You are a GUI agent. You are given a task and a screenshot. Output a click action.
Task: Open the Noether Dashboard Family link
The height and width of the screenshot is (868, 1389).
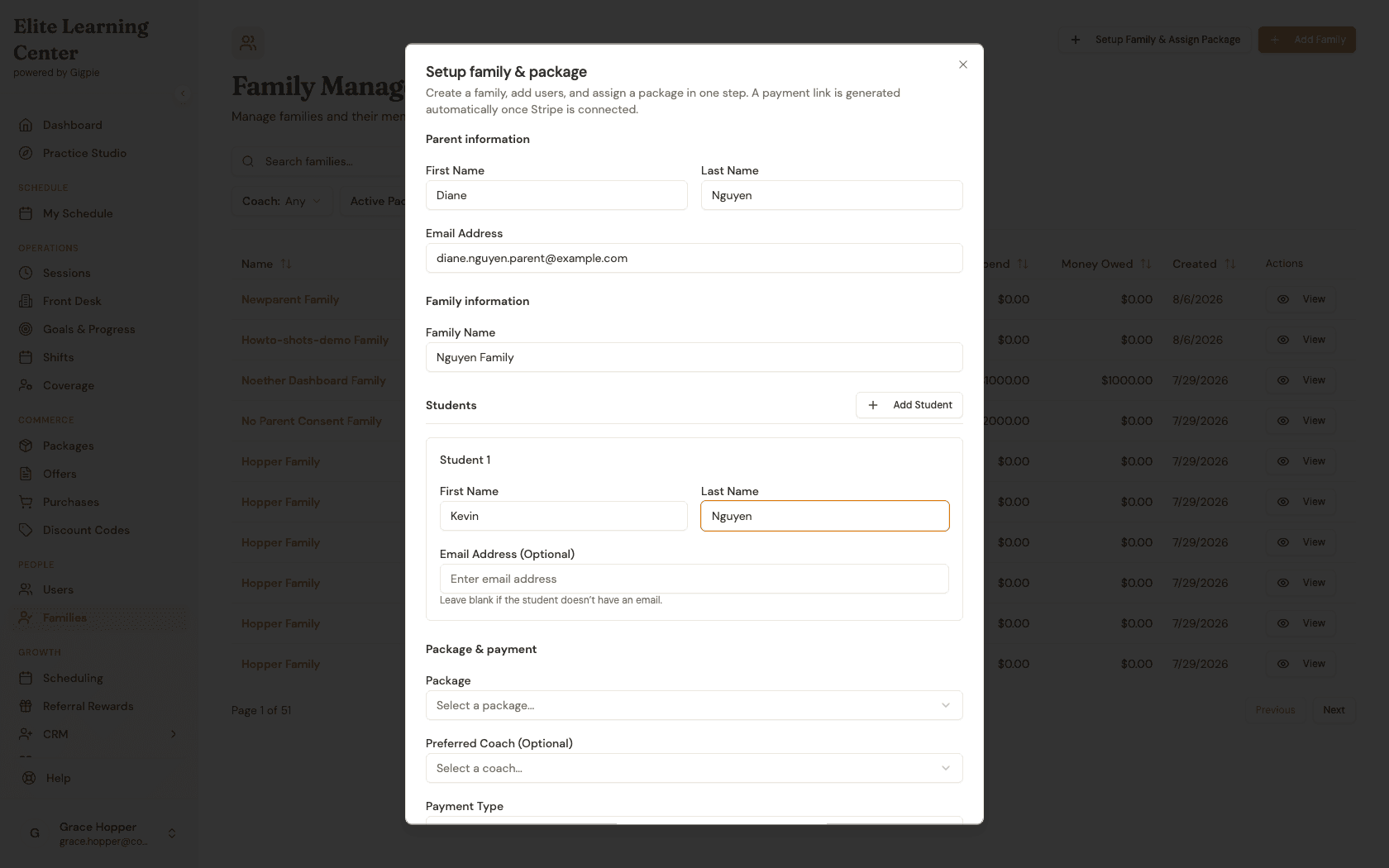tap(313, 380)
